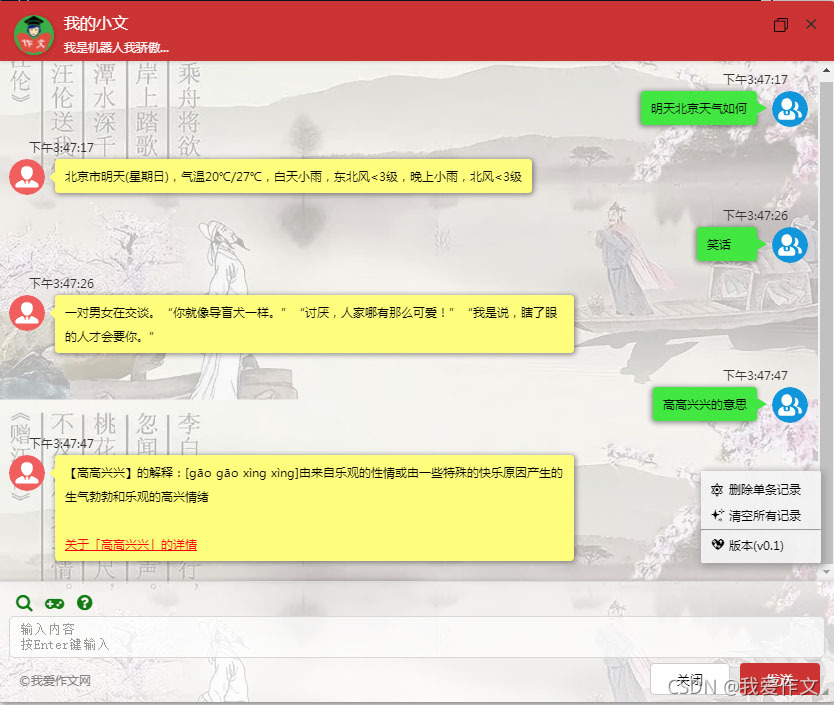Click the yellow weather reply bubble
The image size is (834, 705).
click(x=294, y=176)
